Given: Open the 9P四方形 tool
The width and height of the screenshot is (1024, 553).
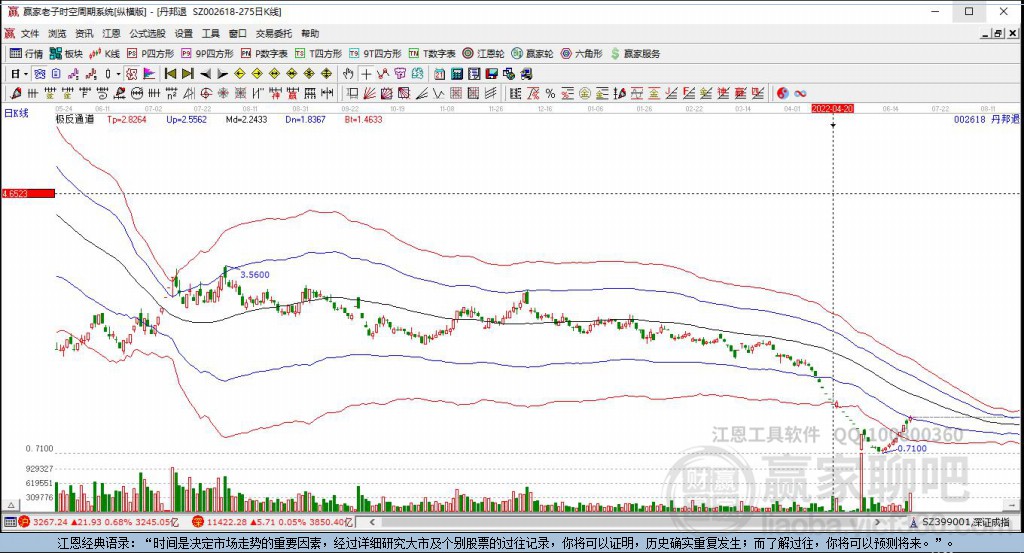Looking at the screenshot, I should 207,54.
